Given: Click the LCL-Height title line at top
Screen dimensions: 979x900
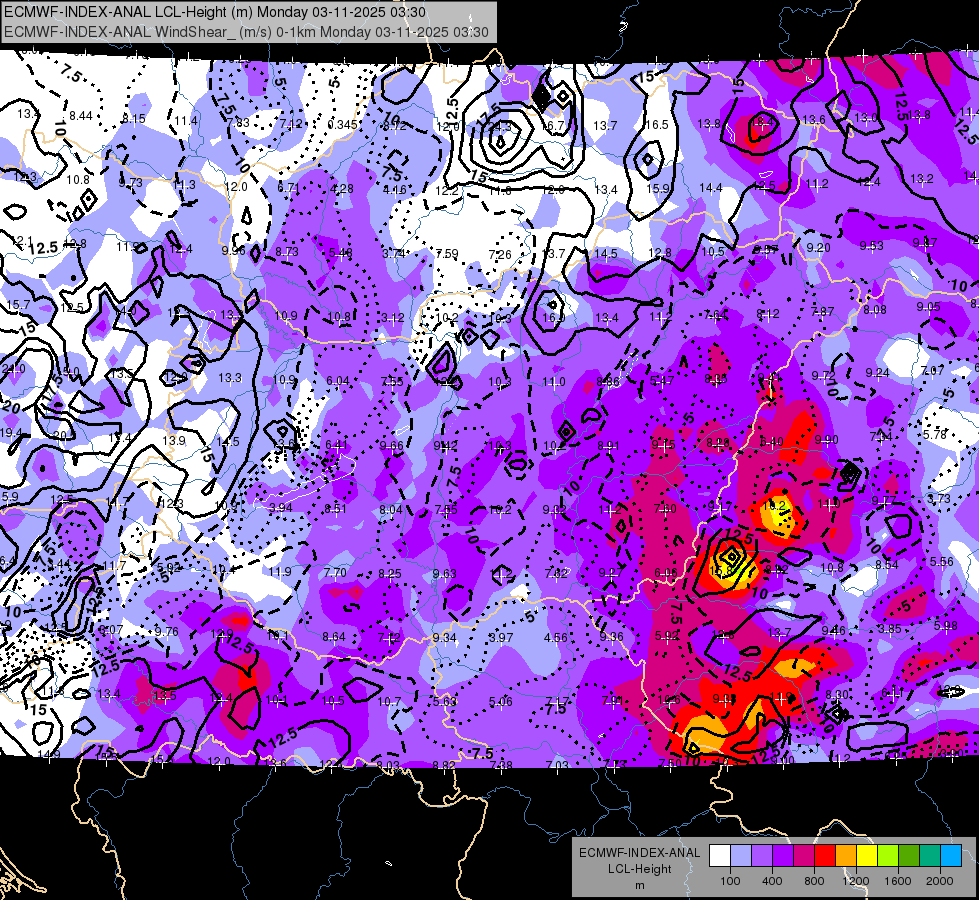Looking at the screenshot, I should point(215,12).
